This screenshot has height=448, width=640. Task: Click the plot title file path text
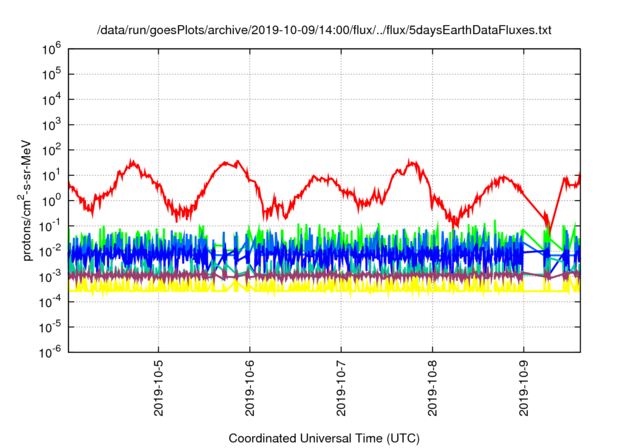[x=324, y=30]
